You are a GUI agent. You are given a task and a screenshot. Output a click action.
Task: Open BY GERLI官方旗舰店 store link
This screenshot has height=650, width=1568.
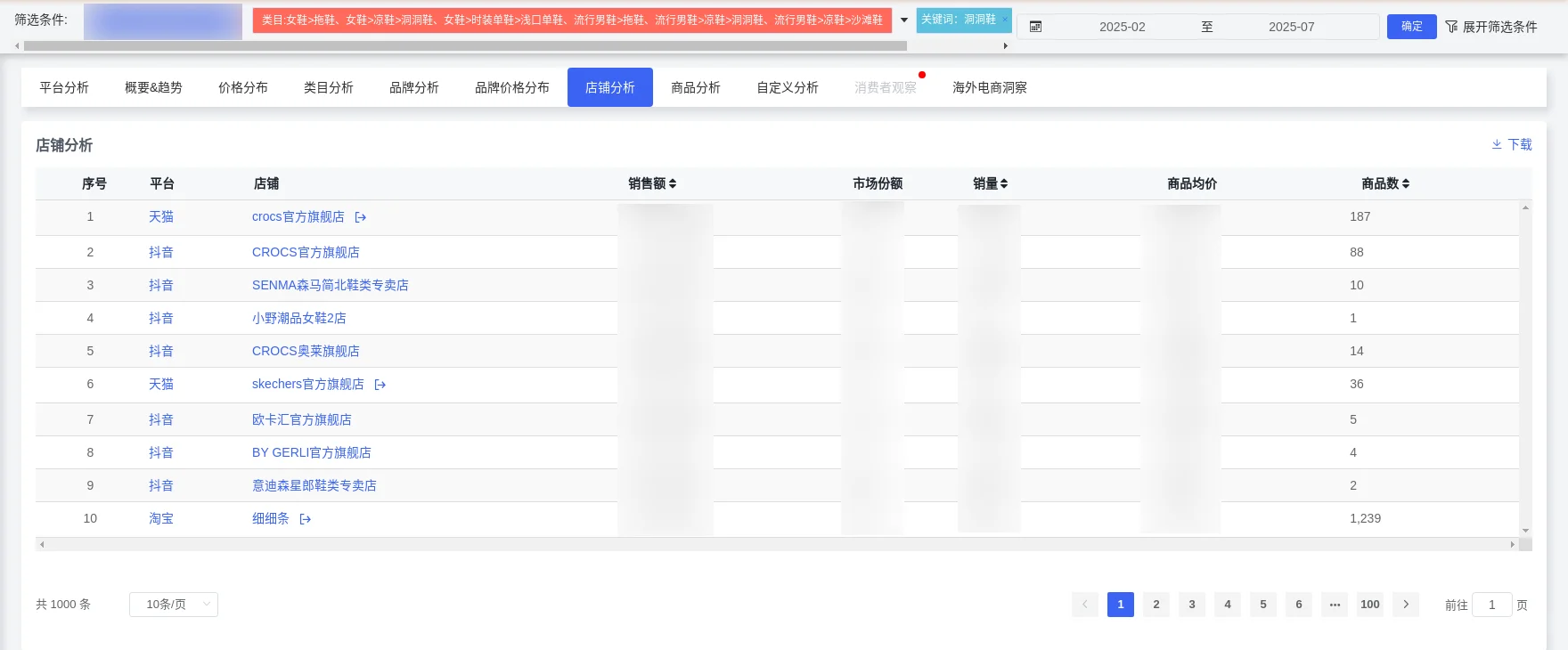[x=312, y=453]
